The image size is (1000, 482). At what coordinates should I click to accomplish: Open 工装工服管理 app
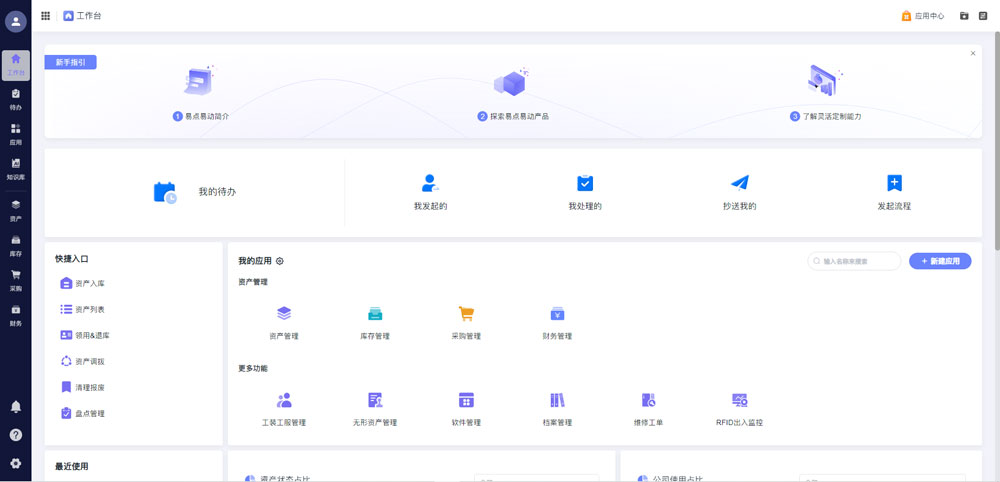pyautogui.click(x=284, y=401)
